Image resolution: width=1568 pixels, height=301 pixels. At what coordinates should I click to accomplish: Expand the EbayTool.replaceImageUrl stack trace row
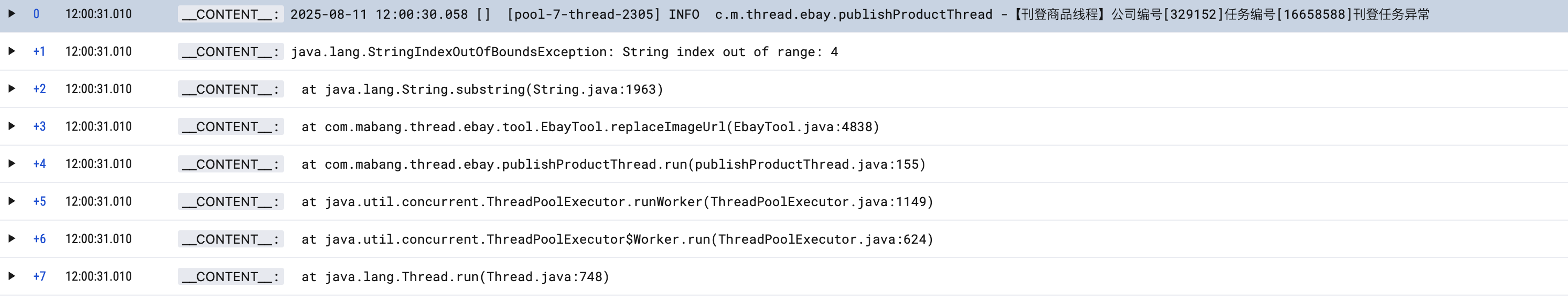pyautogui.click(x=12, y=126)
